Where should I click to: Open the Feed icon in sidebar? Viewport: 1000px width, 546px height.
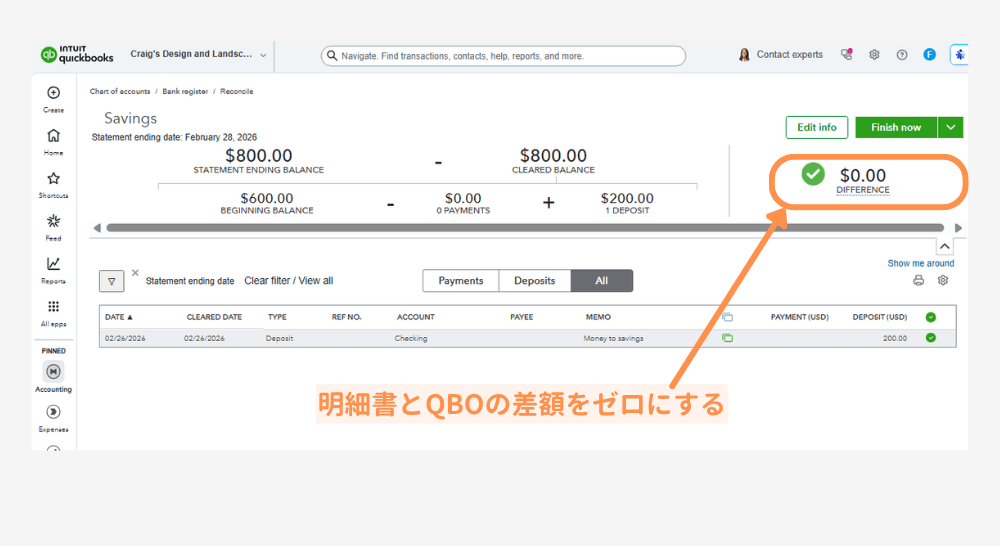point(53,222)
